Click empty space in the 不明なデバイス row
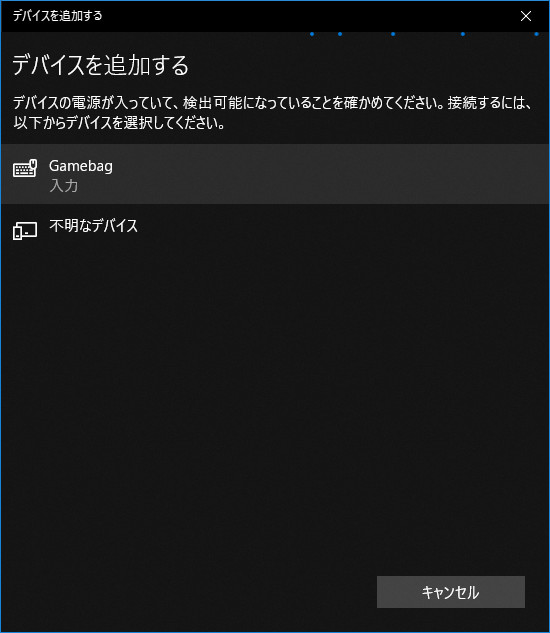This screenshot has height=633, width=550. [323, 231]
